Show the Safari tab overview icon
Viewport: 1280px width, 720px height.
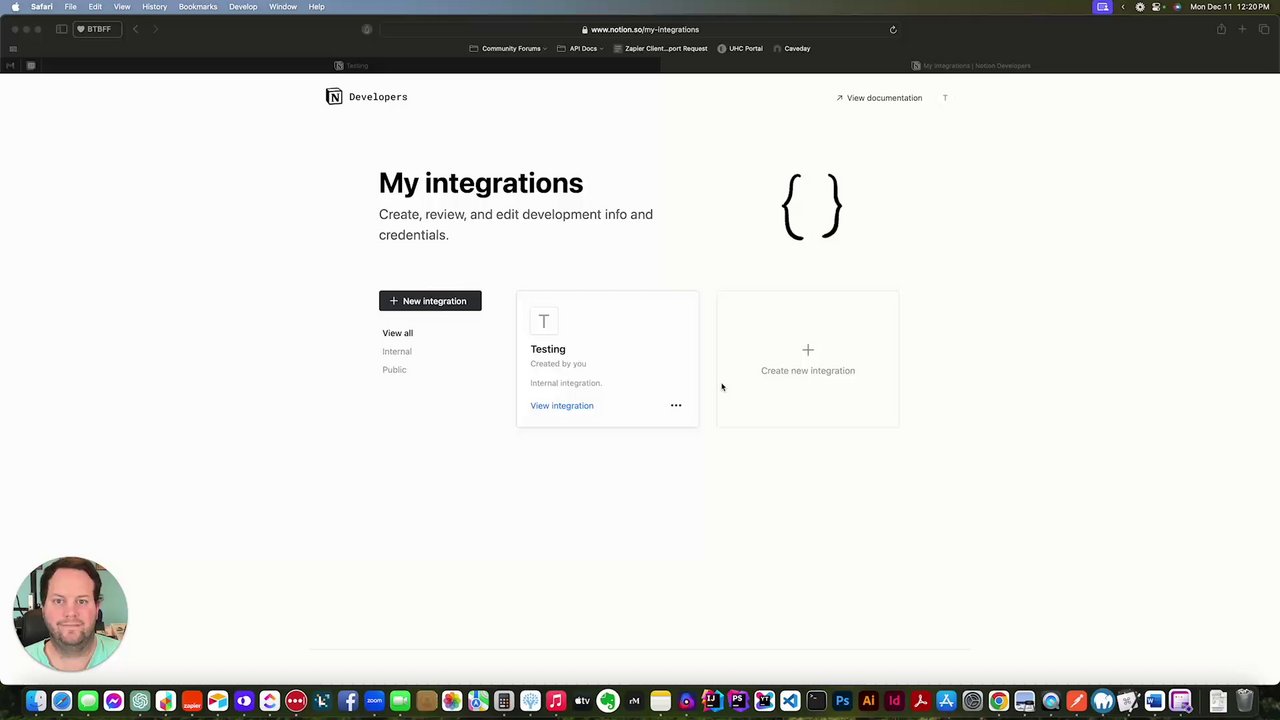(1264, 29)
